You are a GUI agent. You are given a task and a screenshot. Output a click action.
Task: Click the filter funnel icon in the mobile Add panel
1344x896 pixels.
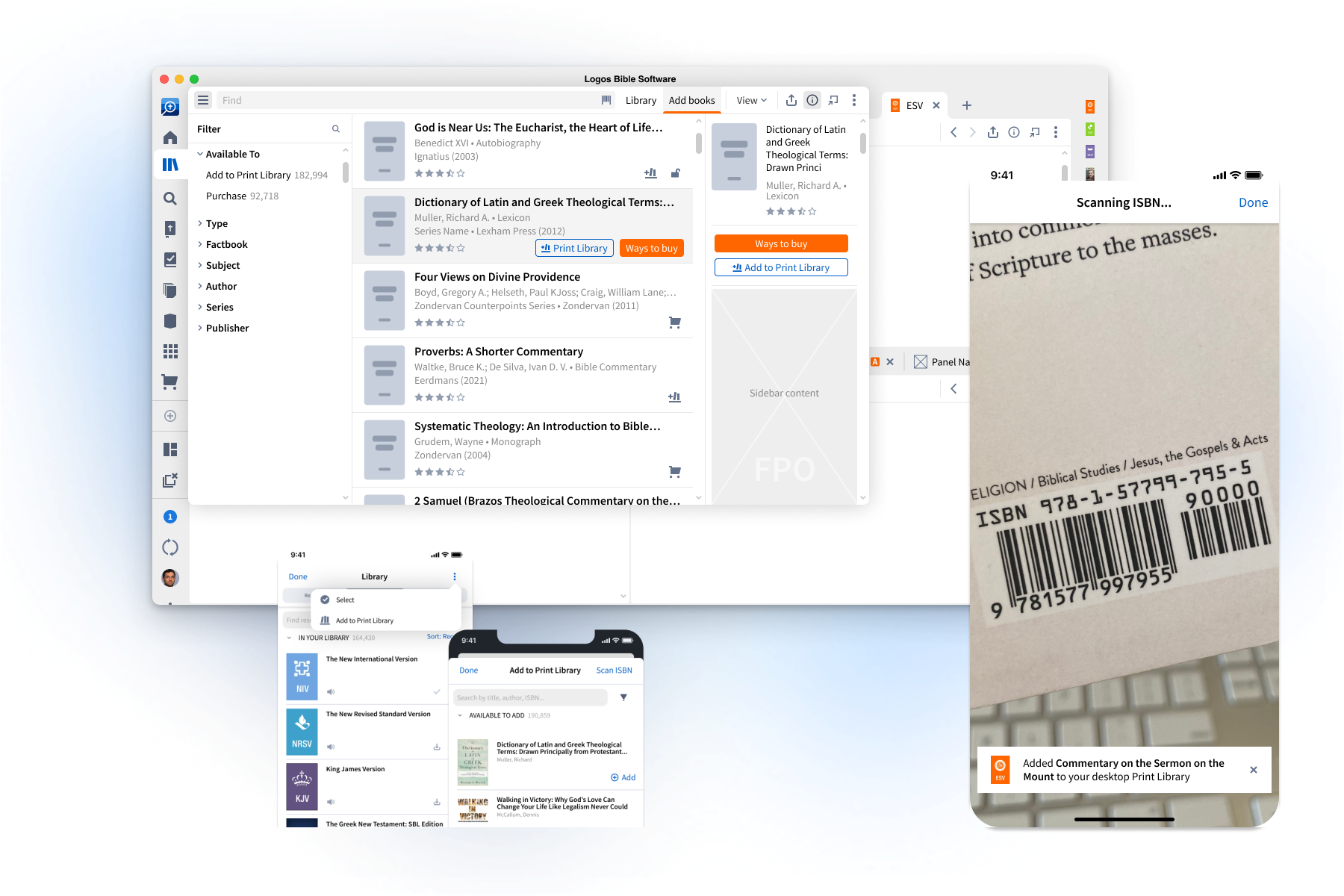[x=623, y=697]
